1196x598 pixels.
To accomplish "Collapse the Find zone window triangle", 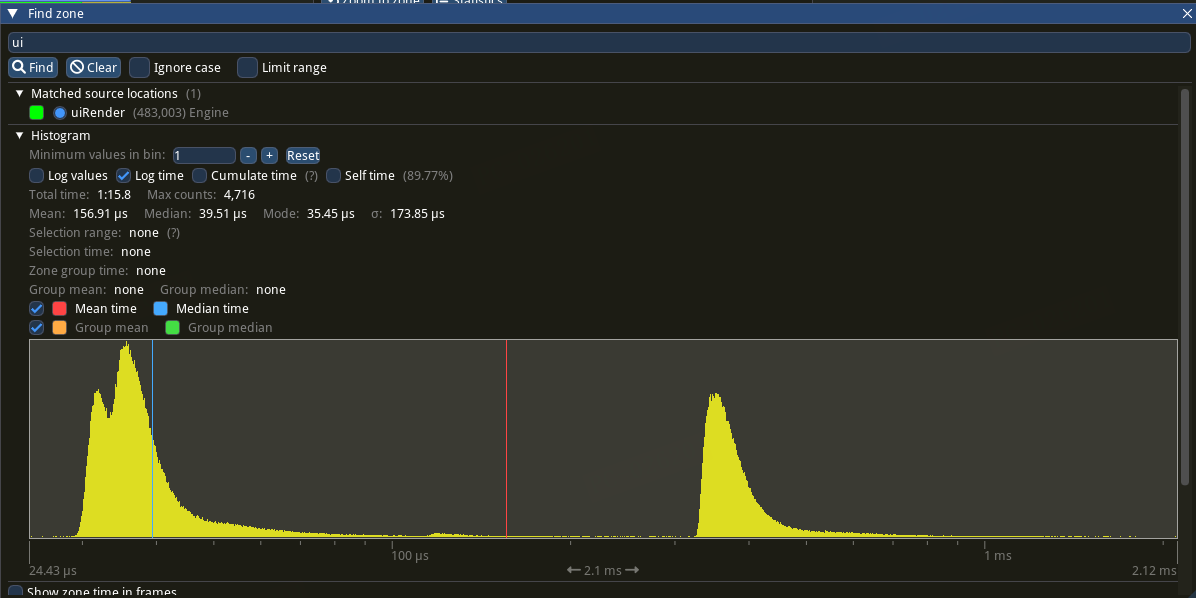I will (x=12, y=13).
